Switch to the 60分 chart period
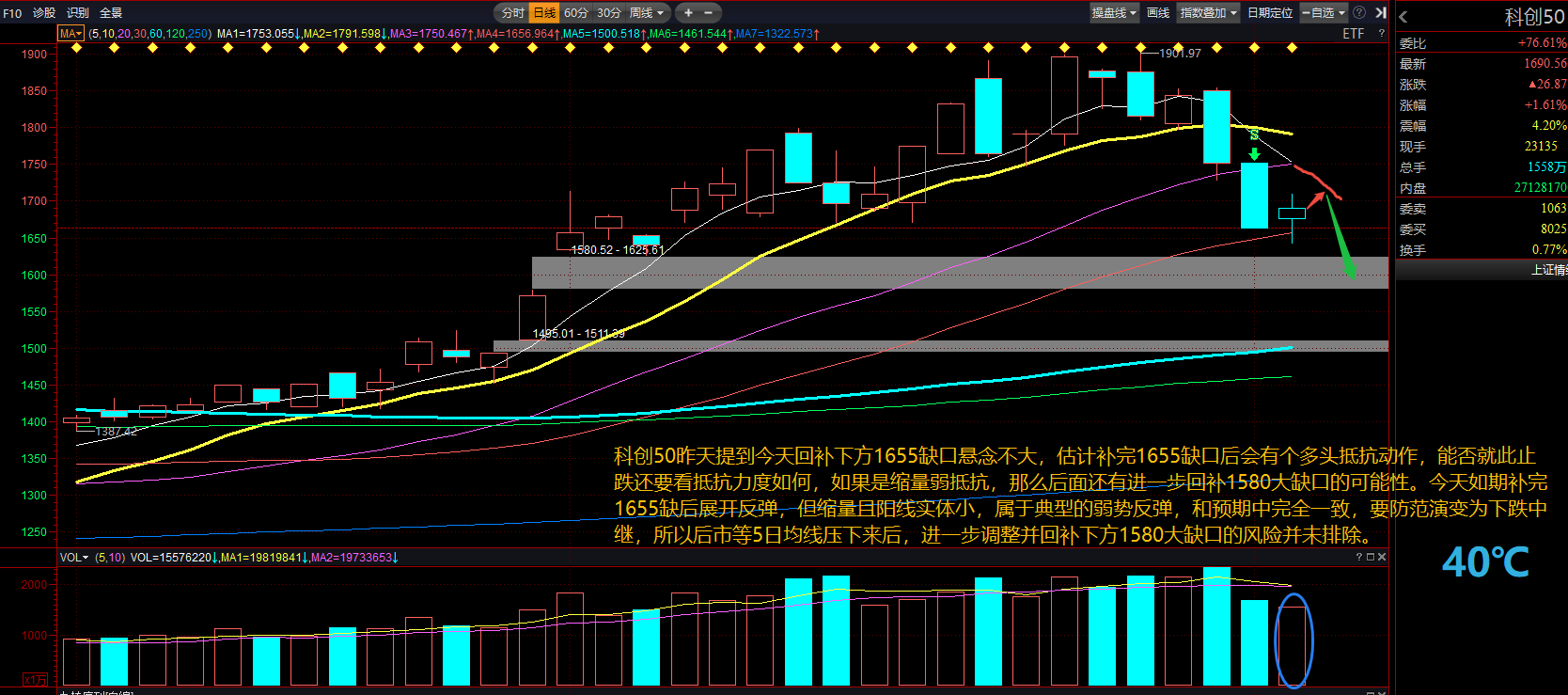This screenshot has width=1568, height=695. pyautogui.click(x=575, y=13)
